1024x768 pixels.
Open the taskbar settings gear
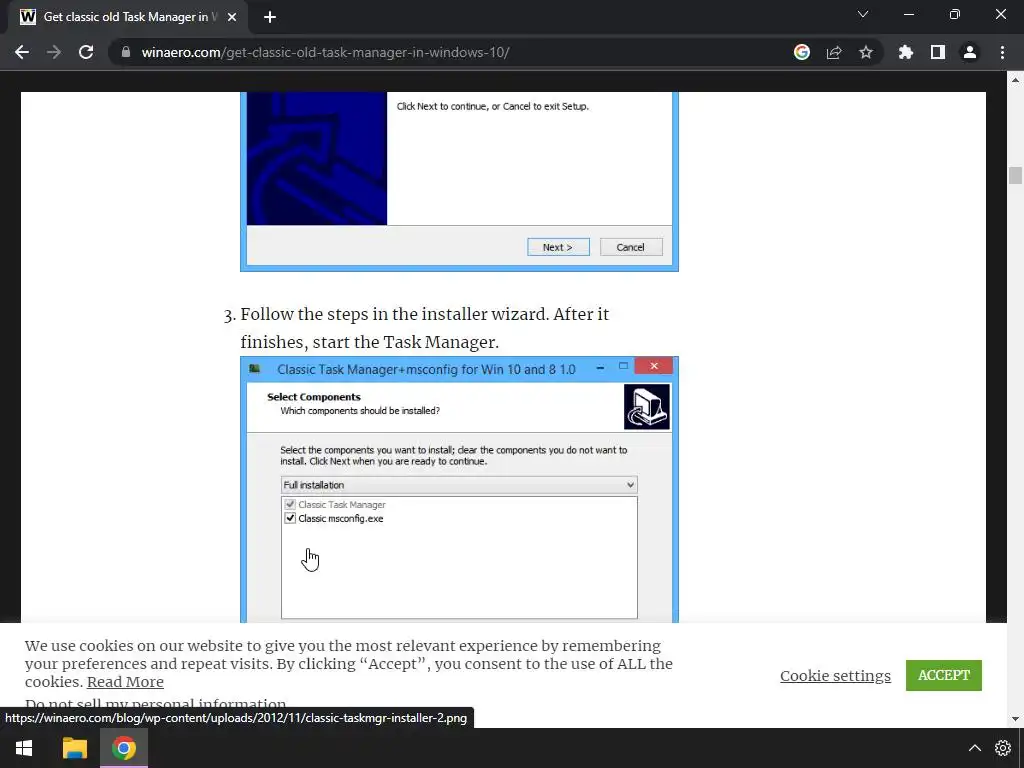[x=1003, y=748]
